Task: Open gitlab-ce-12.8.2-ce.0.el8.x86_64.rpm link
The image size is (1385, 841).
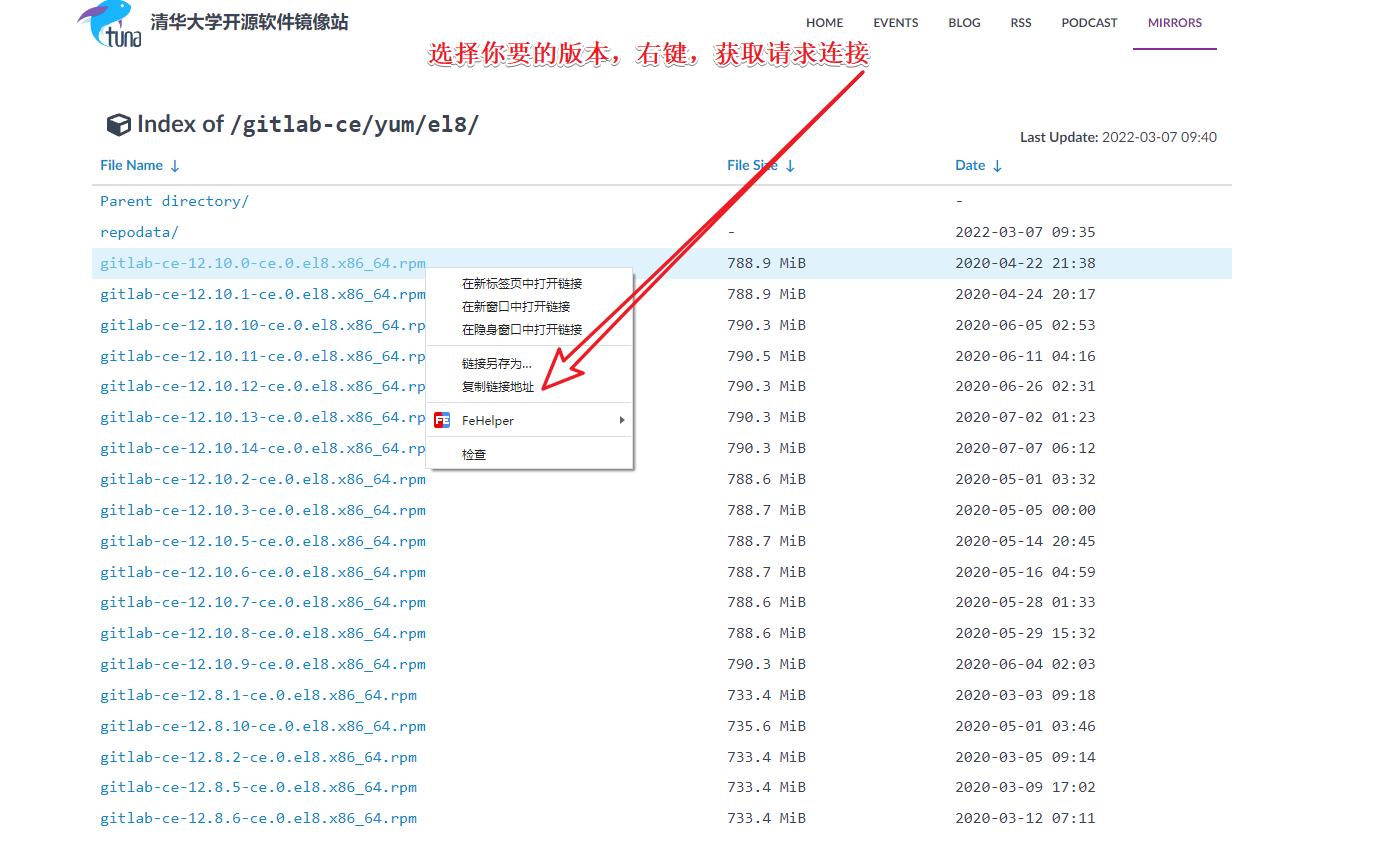Action: 259,757
